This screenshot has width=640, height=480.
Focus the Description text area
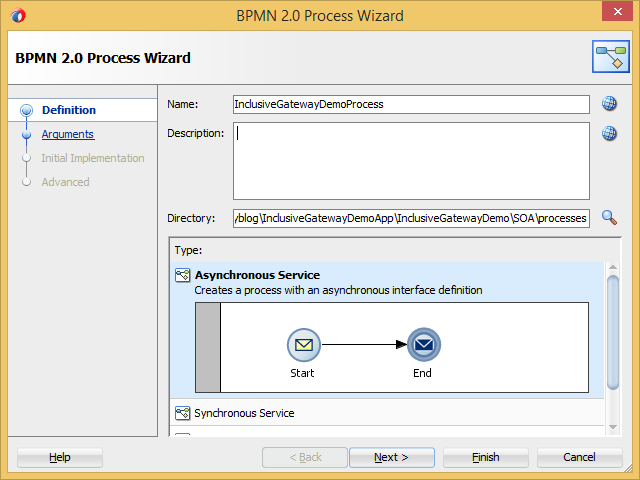pyautogui.click(x=411, y=161)
